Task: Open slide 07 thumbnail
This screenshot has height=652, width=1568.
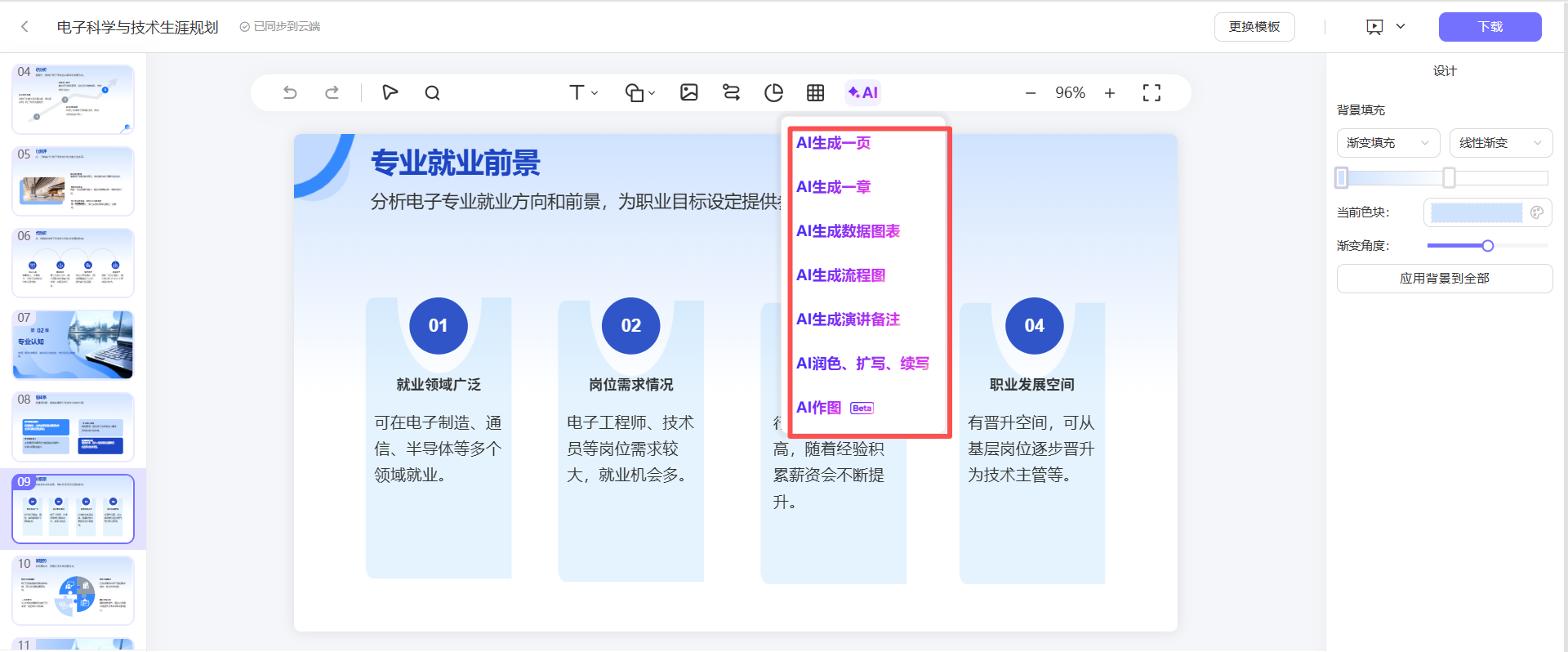Action: pyautogui.click(x=73, y=345)
